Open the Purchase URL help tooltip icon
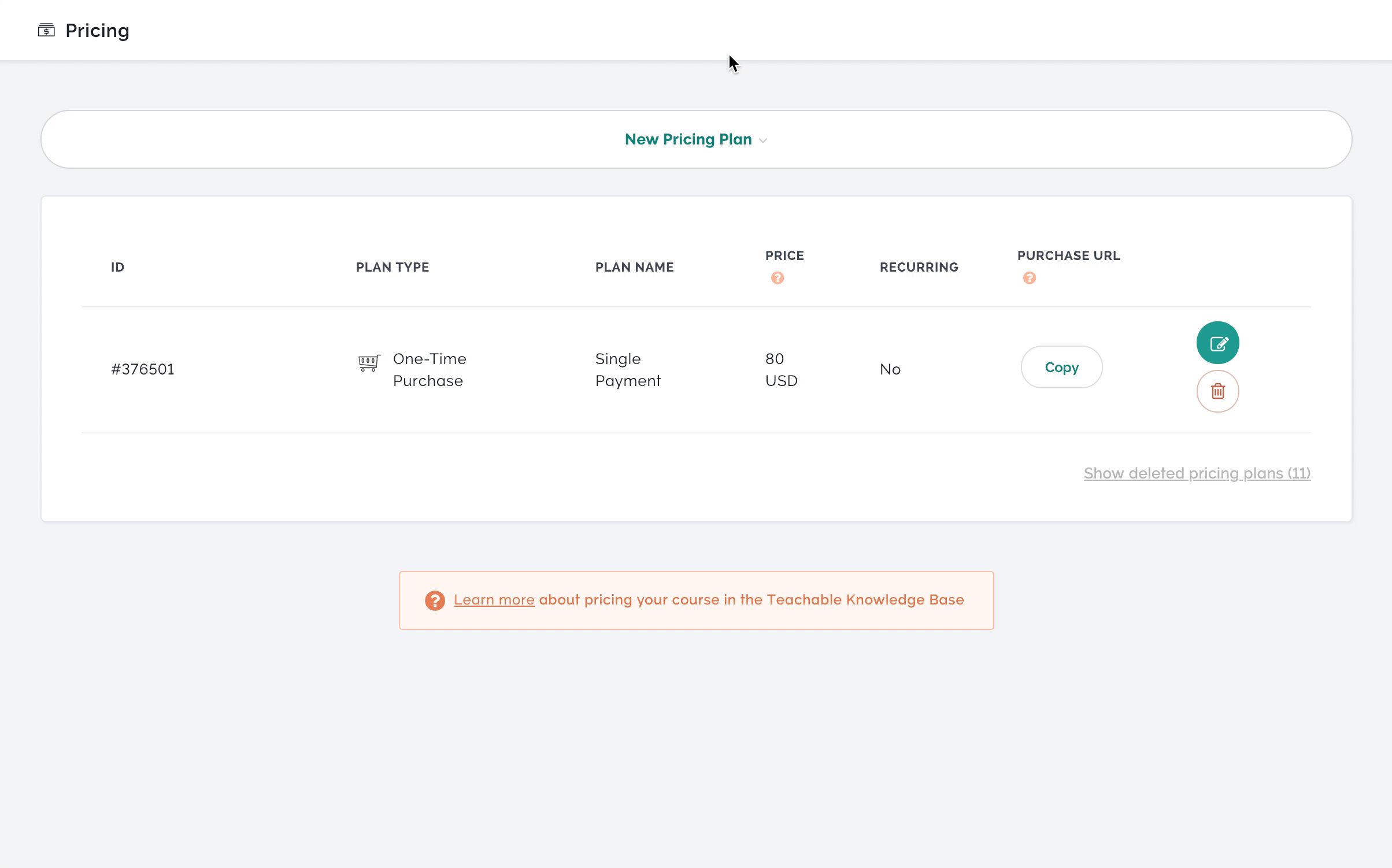The width and height of the screenshot is (1392, 868). click(x=1029, y=278)
